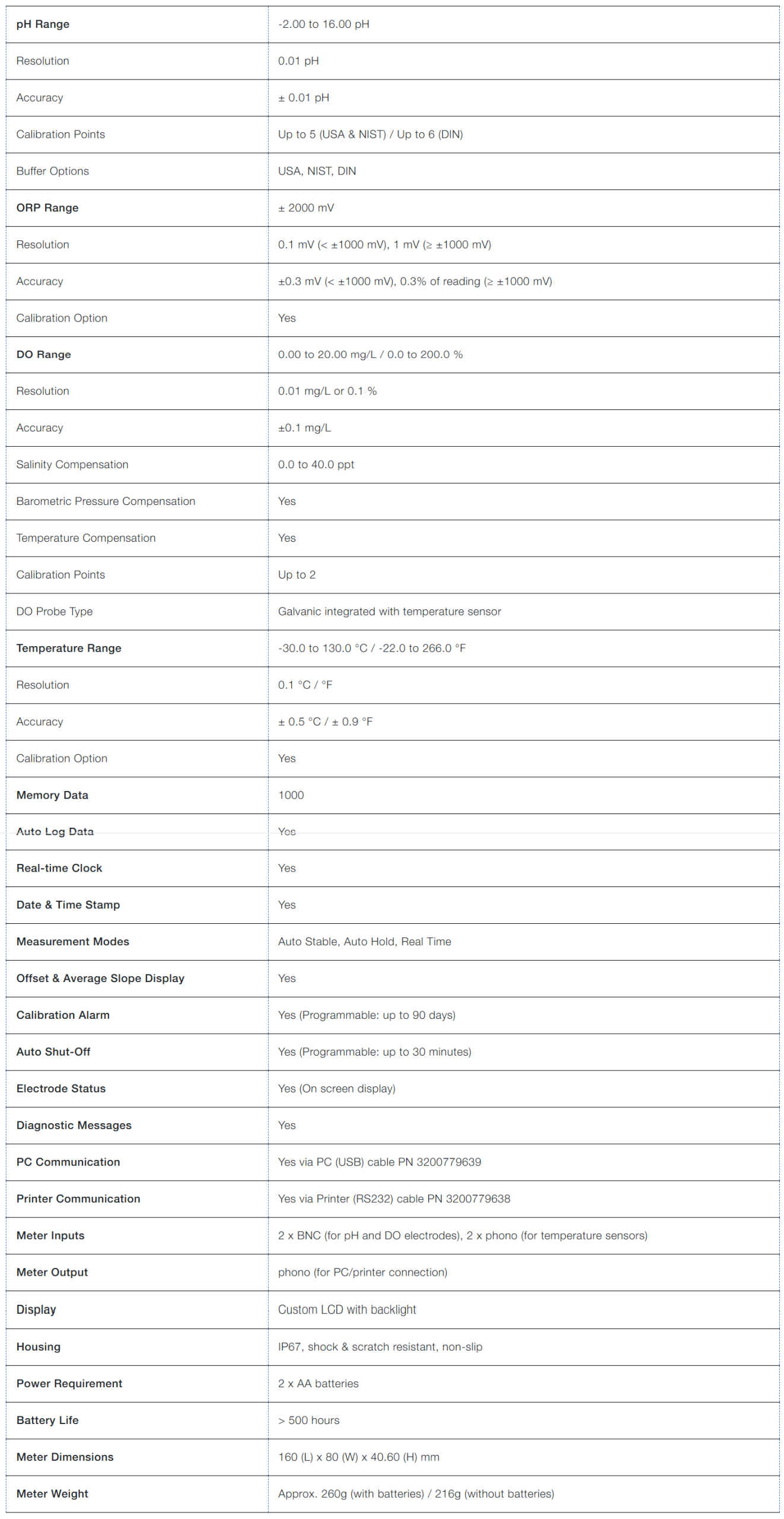
Task: Select the Meter Inputs value text
Action: click(x=463, y=1235)
